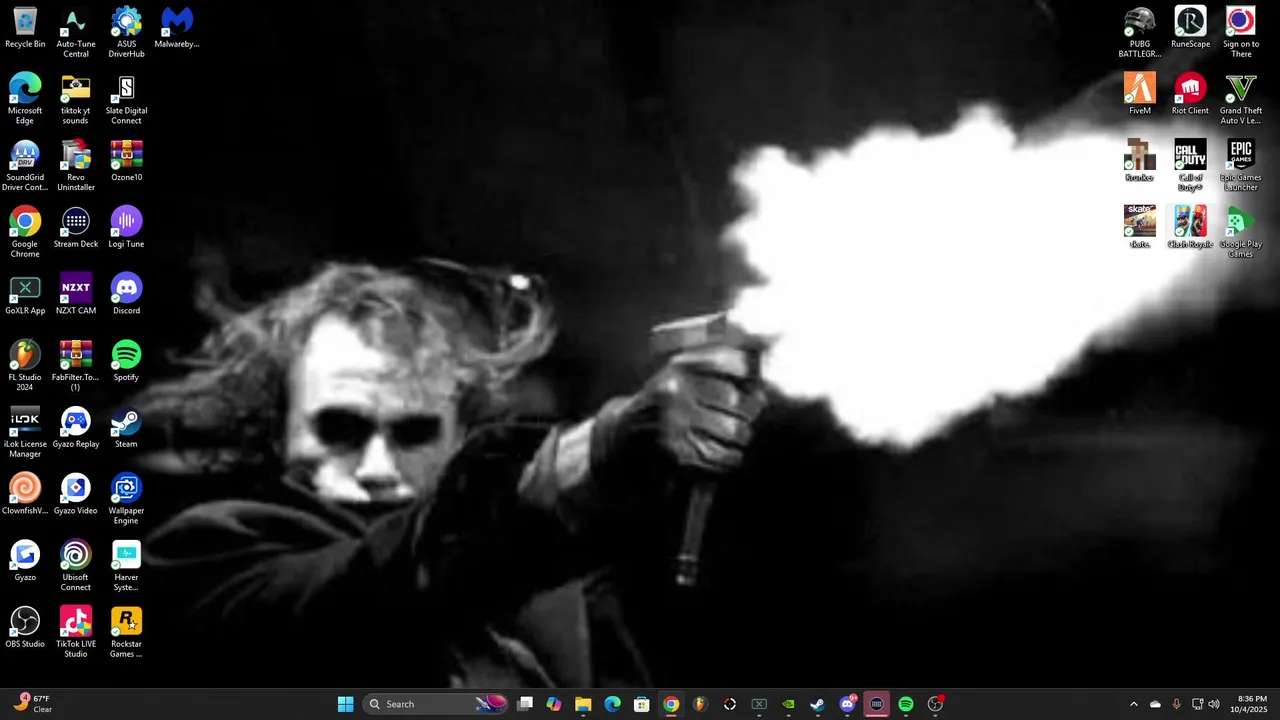Select the GoXLR App desktop icon
Image resolution: width=1280 pixels, height=720 pixels.
pyautogui.click(x=25, y=295)
